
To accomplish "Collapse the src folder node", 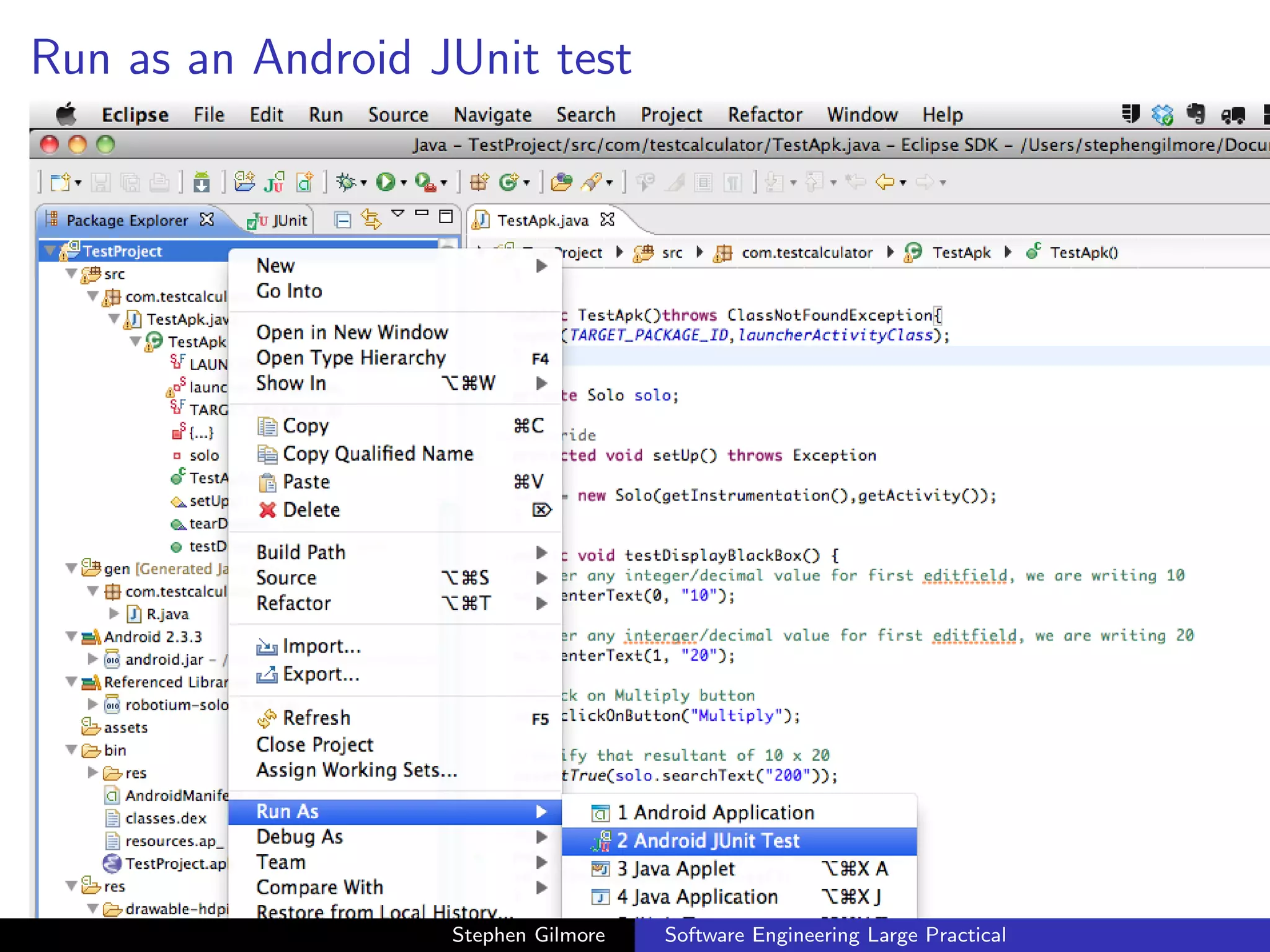I will click(x=72, y=273).
